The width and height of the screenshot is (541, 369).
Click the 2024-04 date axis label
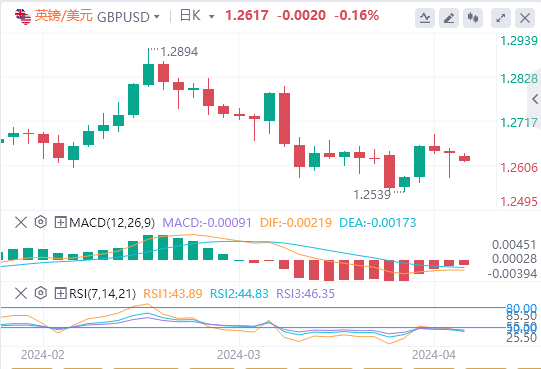(434, 355)
